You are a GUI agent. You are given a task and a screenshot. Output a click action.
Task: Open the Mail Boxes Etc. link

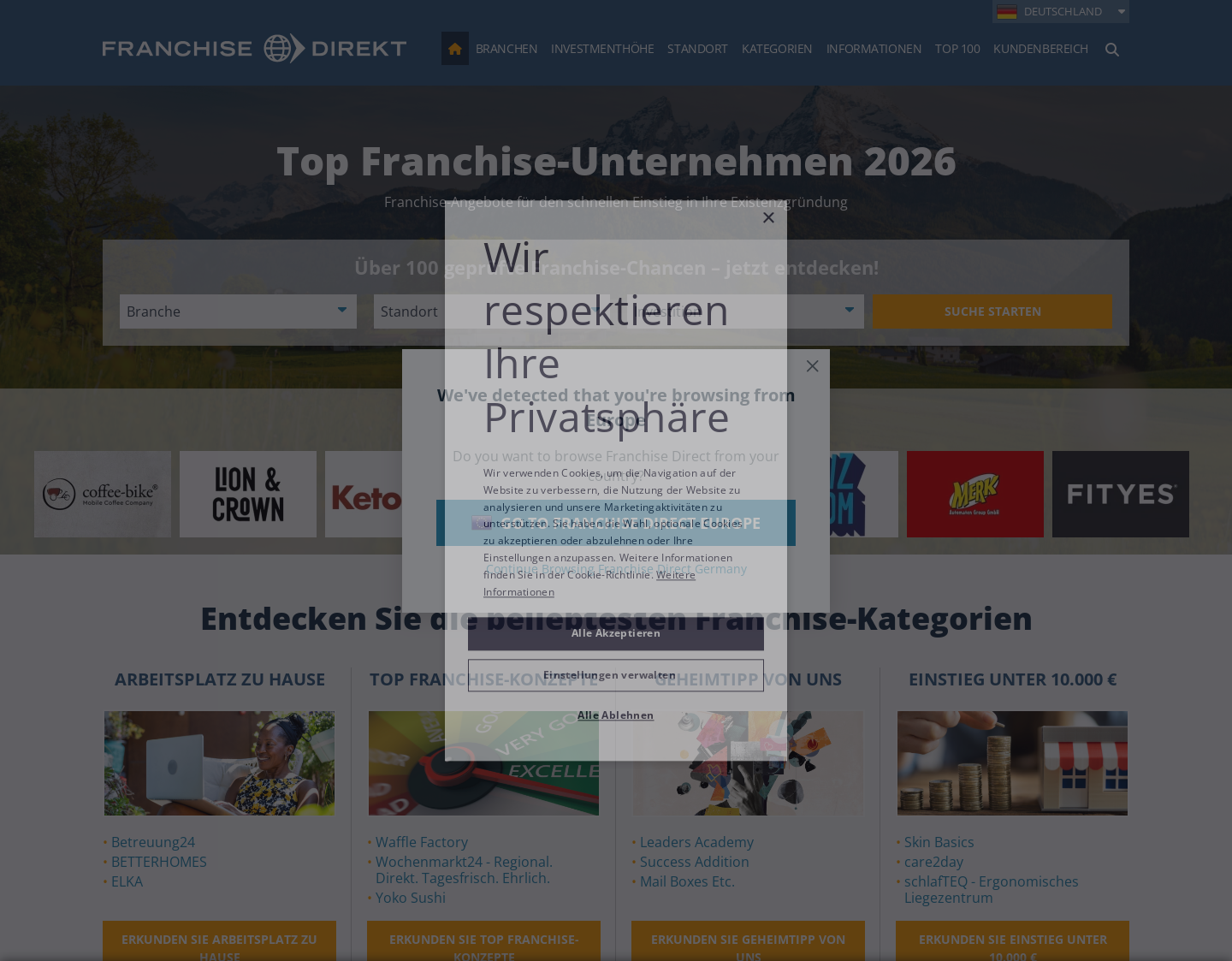pyautogui.click(x=687, y=881)
